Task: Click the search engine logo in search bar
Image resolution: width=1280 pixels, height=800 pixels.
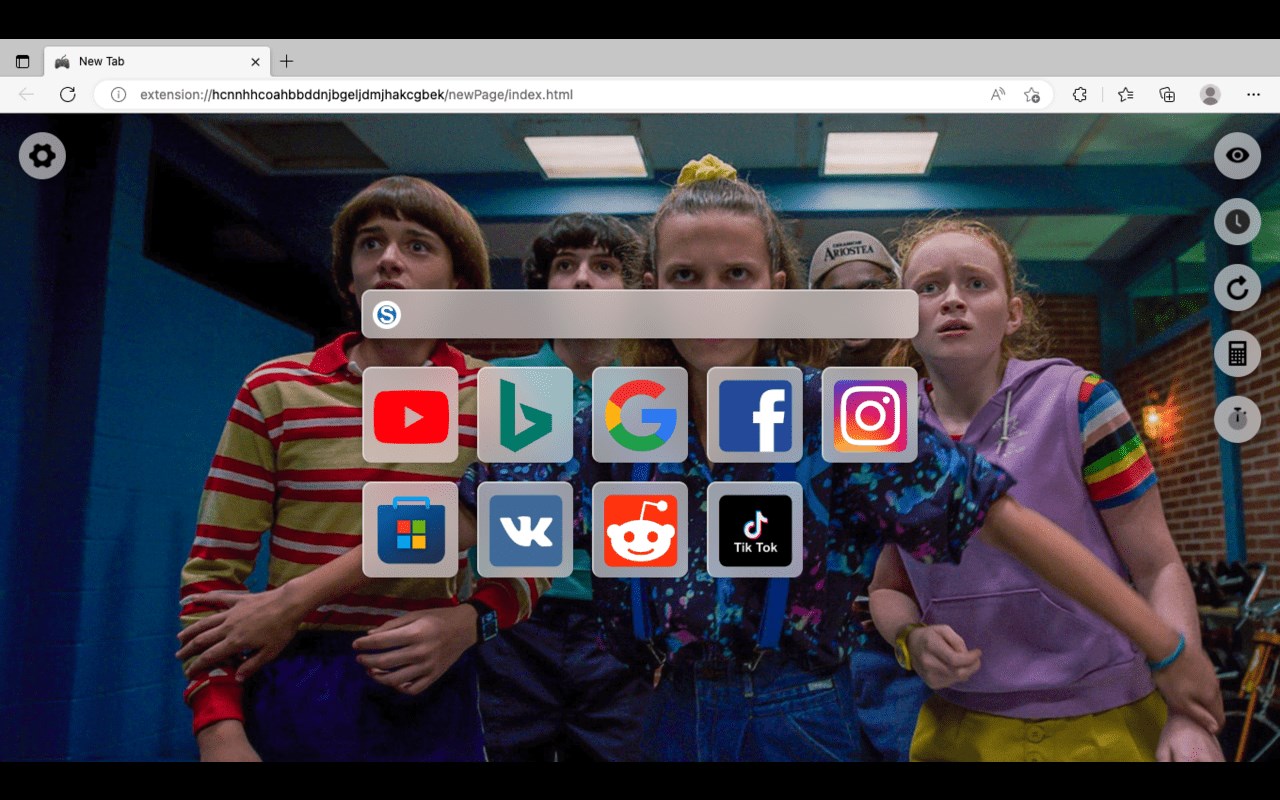Action: click(x=387, y=315)
